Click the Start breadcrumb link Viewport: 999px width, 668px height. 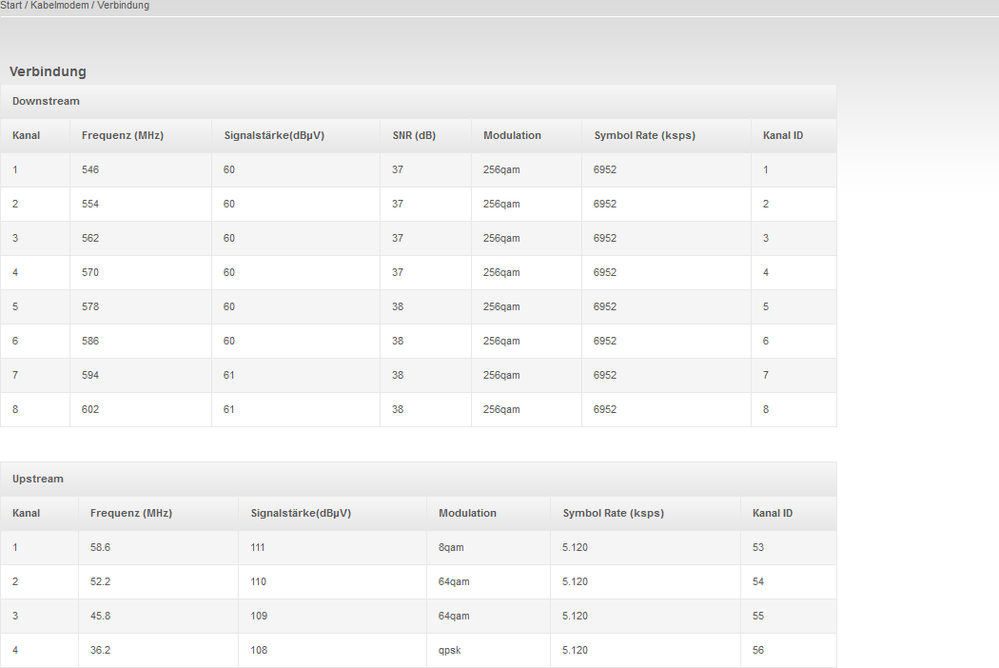[x=11, y=6]
